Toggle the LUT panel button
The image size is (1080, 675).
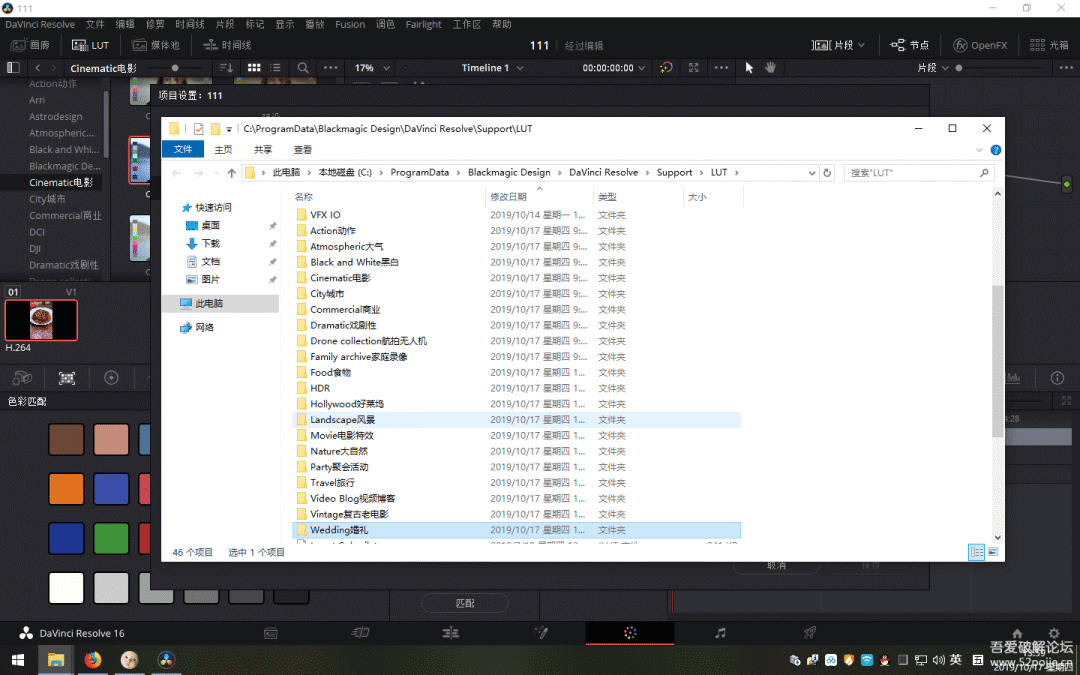tap(91, 45)
